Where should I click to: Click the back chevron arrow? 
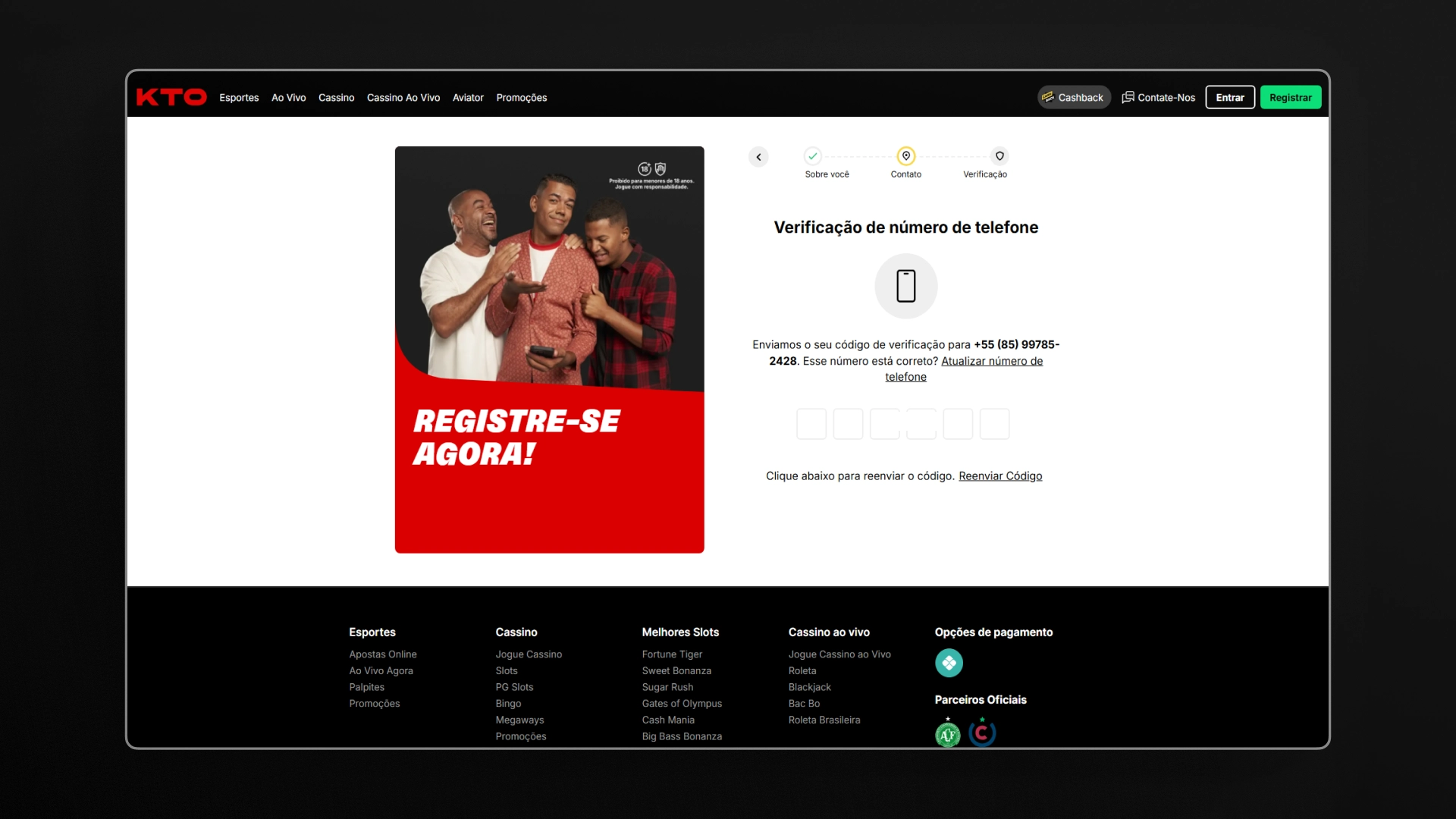[x=758, y=157]
